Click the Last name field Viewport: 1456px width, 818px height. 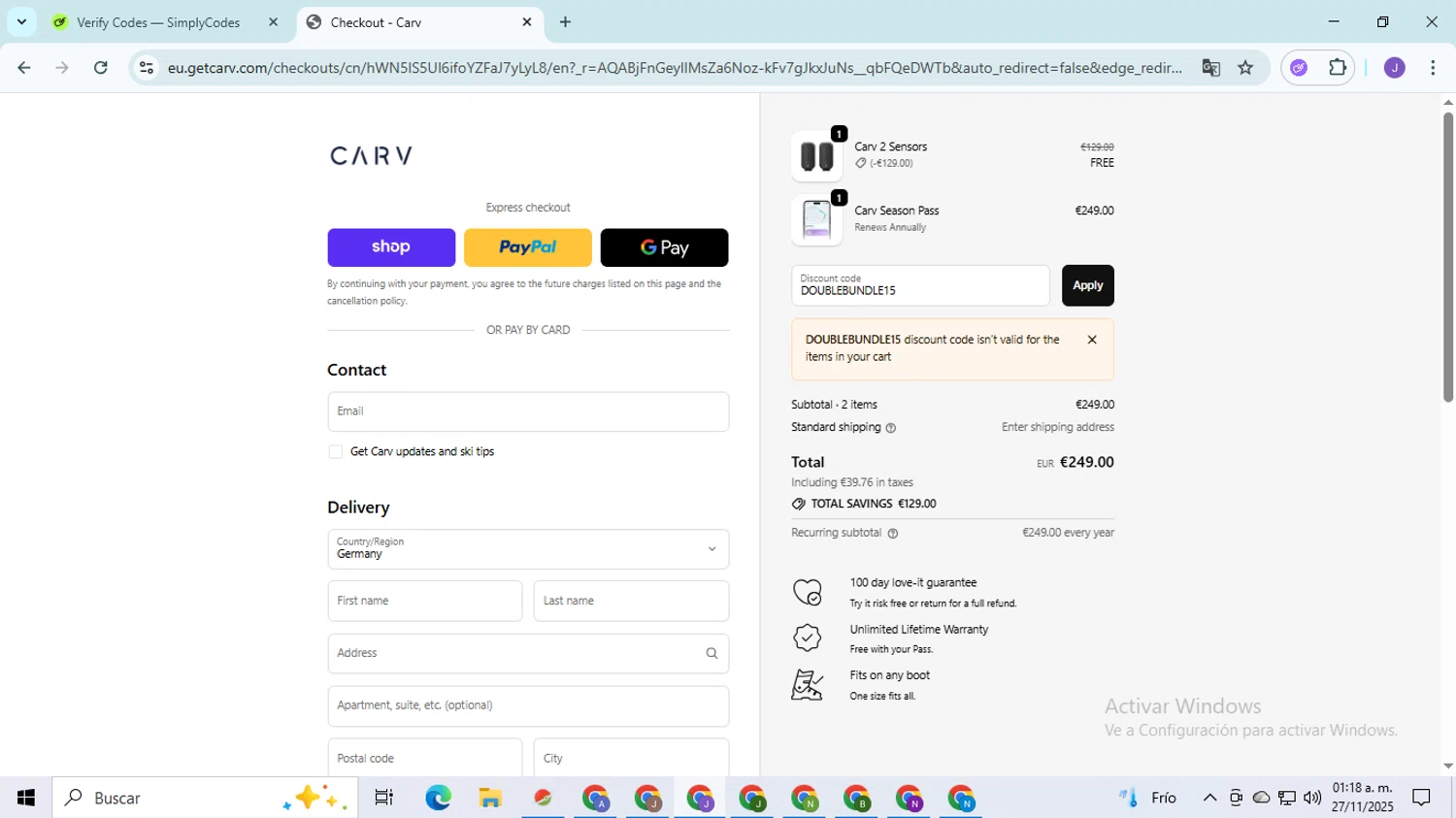631,601
